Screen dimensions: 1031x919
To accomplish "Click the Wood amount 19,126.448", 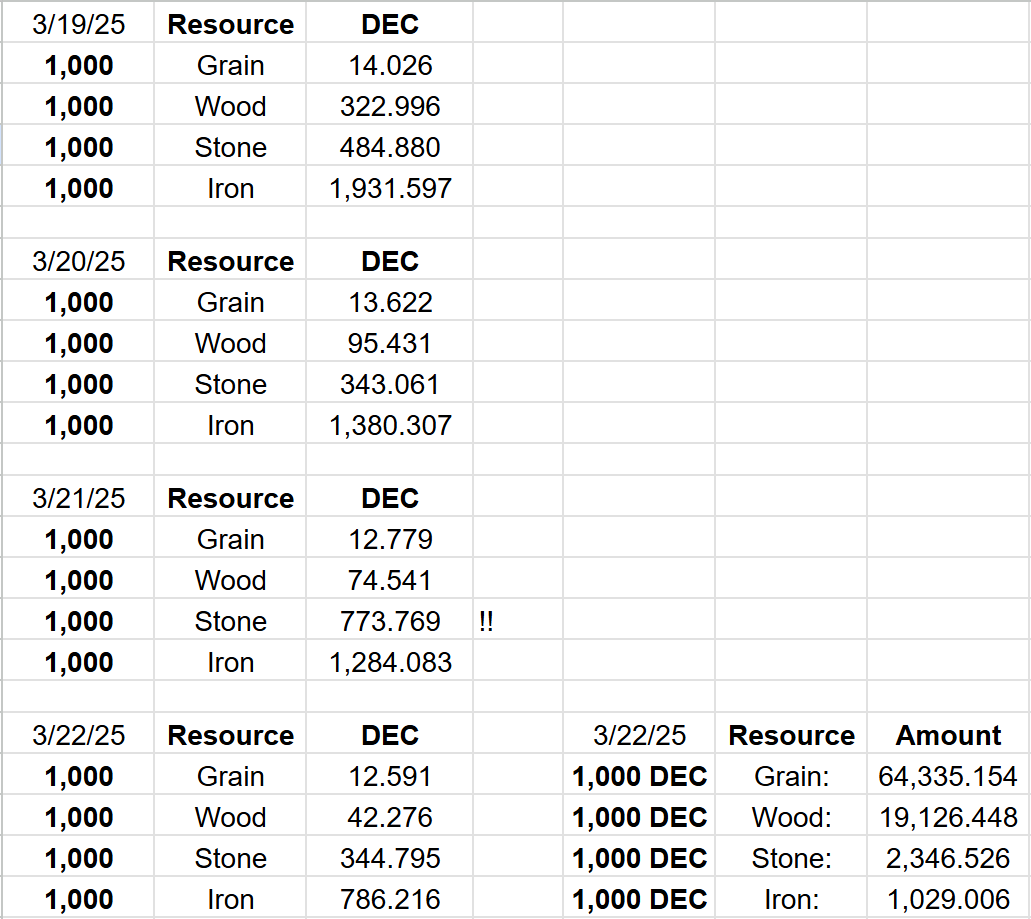I will [948, 817].
